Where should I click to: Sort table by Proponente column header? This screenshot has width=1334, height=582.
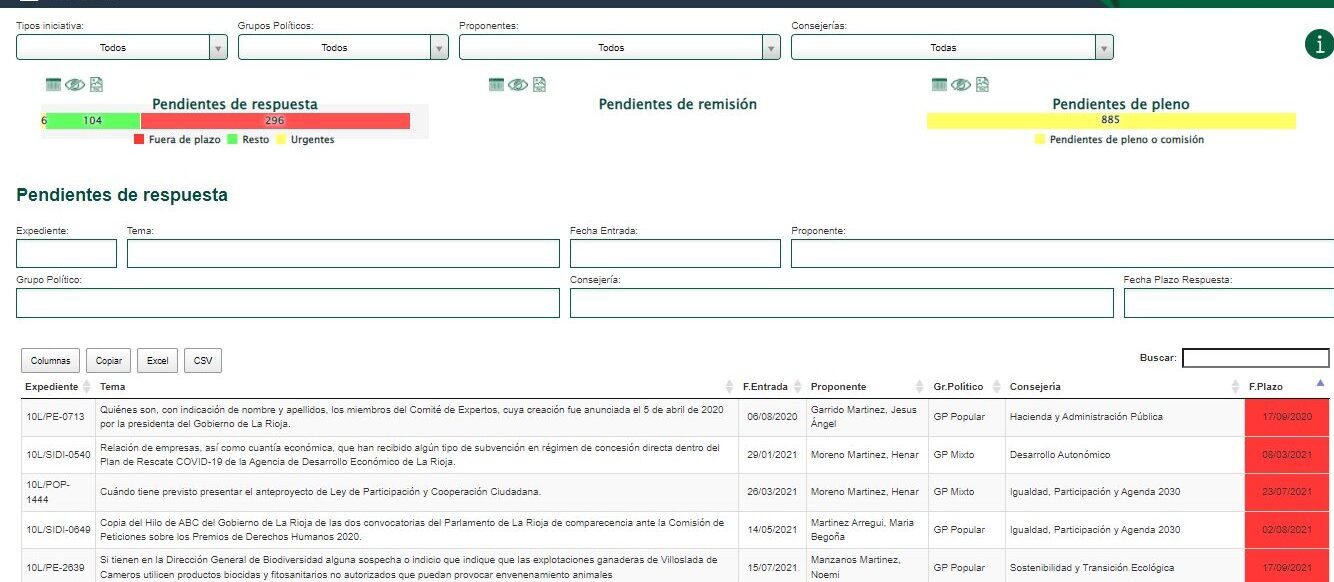click(x=838, y=387)
